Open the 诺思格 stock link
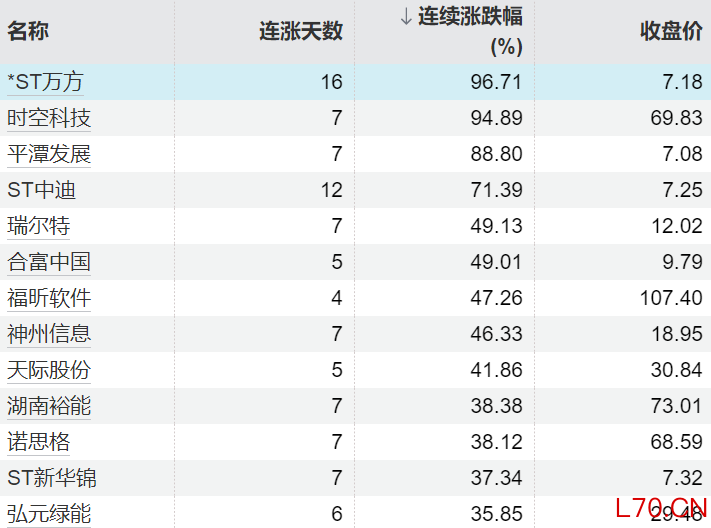711x528 pixels. [38, 442]
